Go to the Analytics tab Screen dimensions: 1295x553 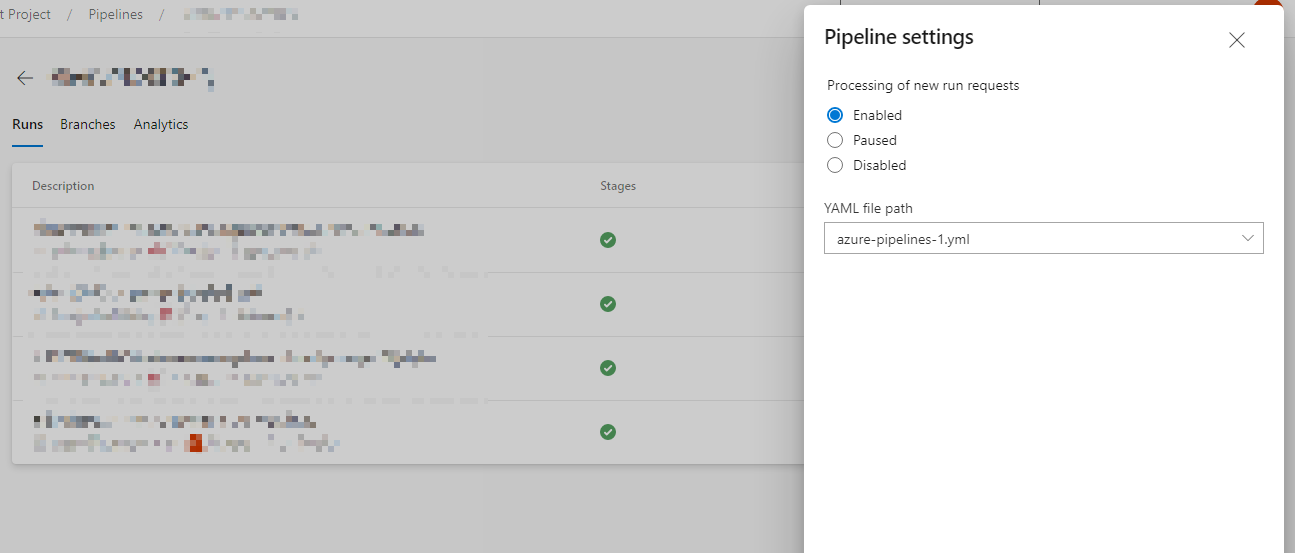click(161, 125)
